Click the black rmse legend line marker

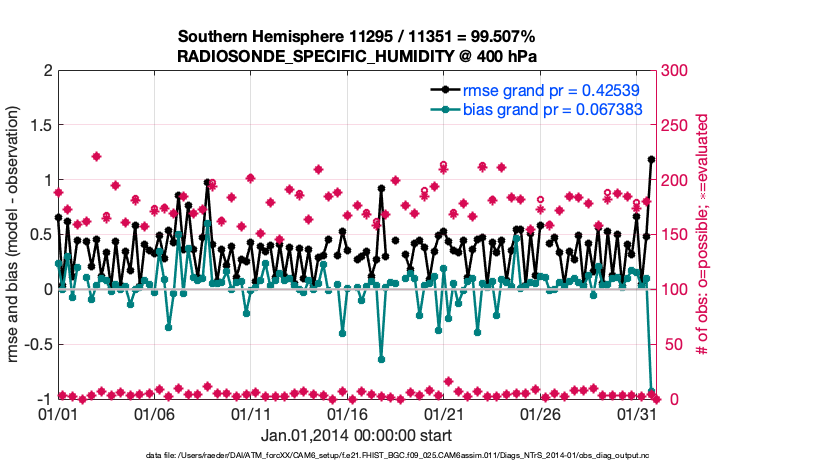[x=446, y=89]
